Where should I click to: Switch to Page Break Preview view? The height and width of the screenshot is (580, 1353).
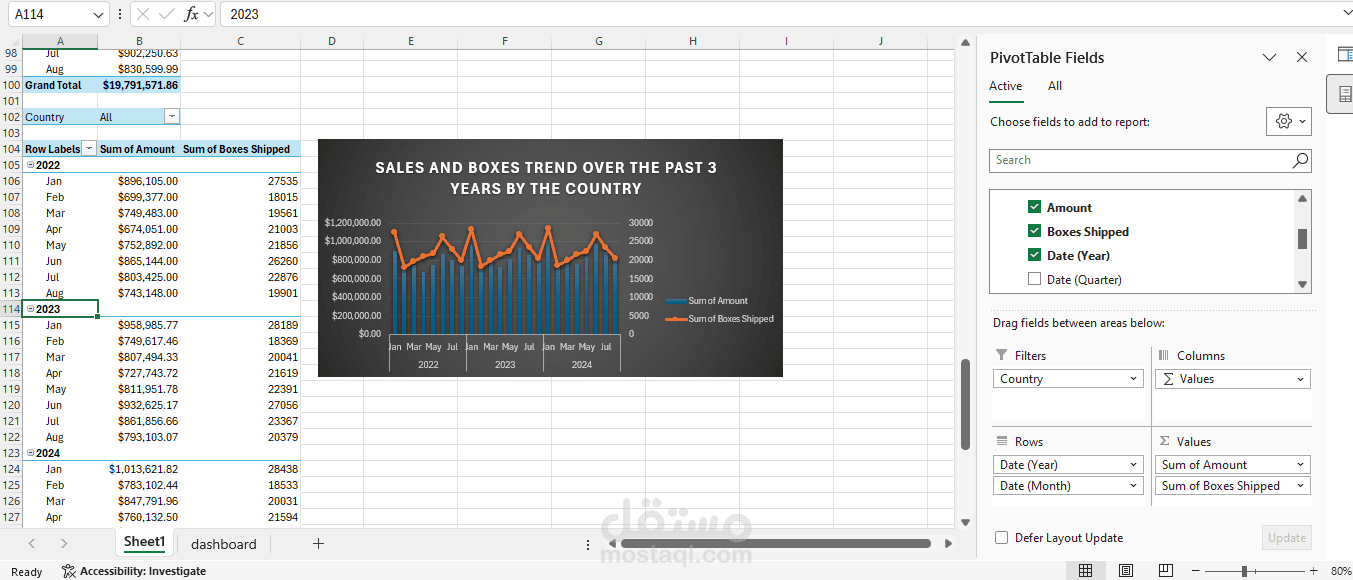click(1166, 571)
